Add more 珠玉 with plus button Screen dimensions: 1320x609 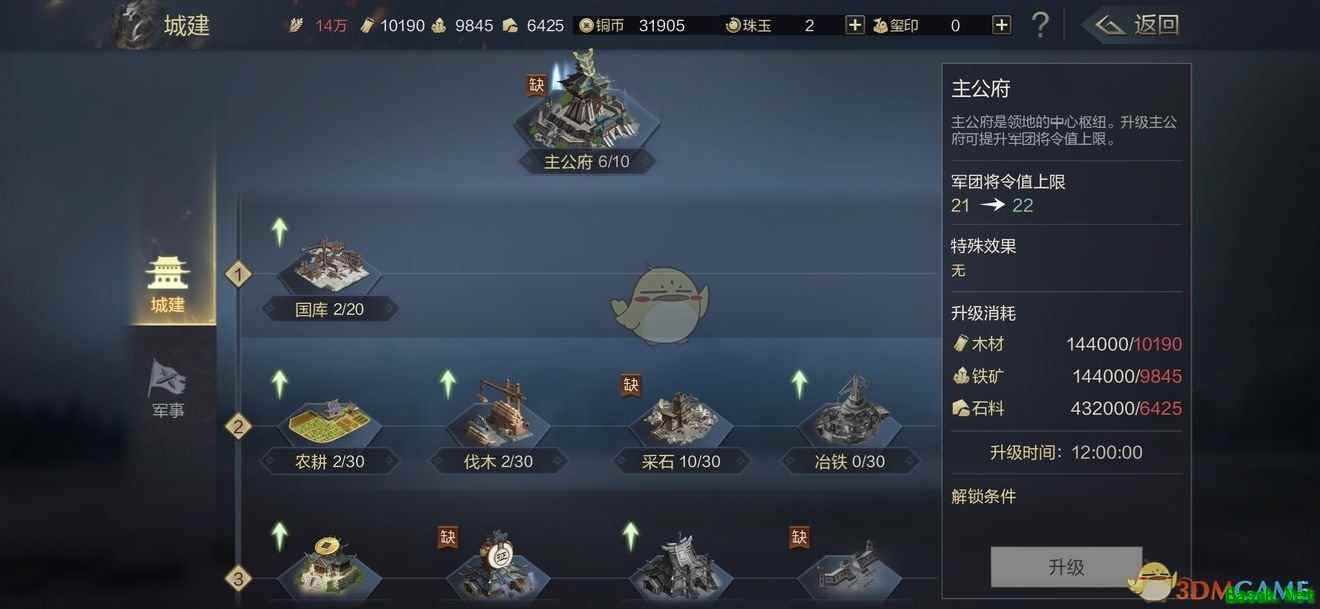[x=855, y=25]
